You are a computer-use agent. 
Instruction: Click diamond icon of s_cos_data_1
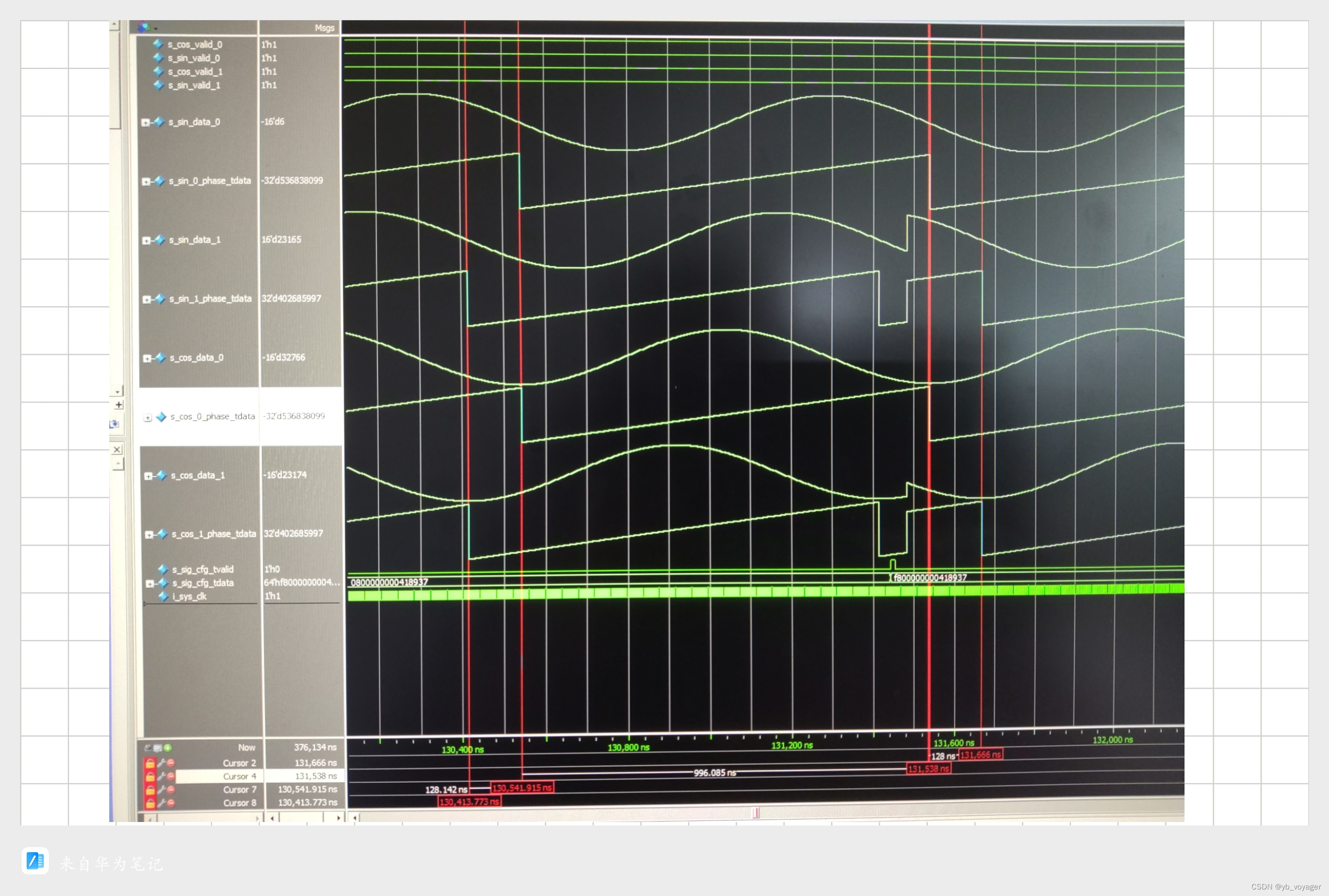[162, 475]
